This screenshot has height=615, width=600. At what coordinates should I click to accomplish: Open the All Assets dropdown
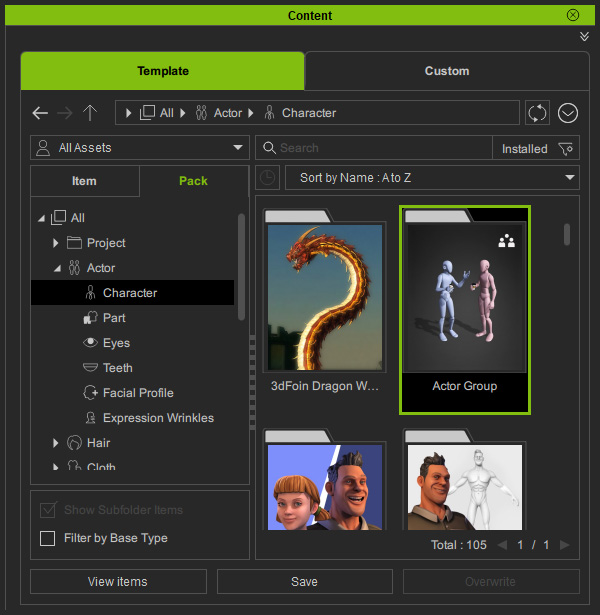(140, 148)
